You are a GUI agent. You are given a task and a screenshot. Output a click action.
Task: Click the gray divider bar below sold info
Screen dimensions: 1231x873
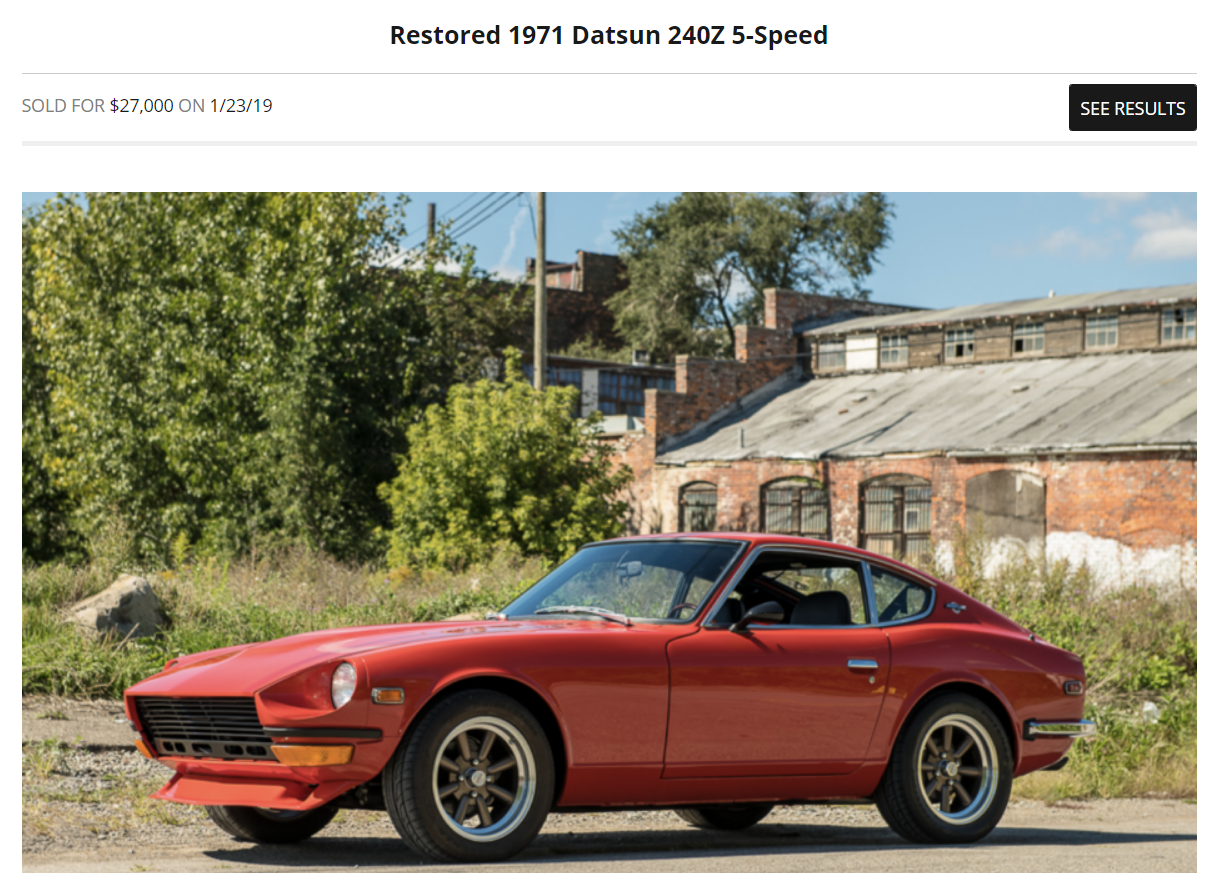609,143
